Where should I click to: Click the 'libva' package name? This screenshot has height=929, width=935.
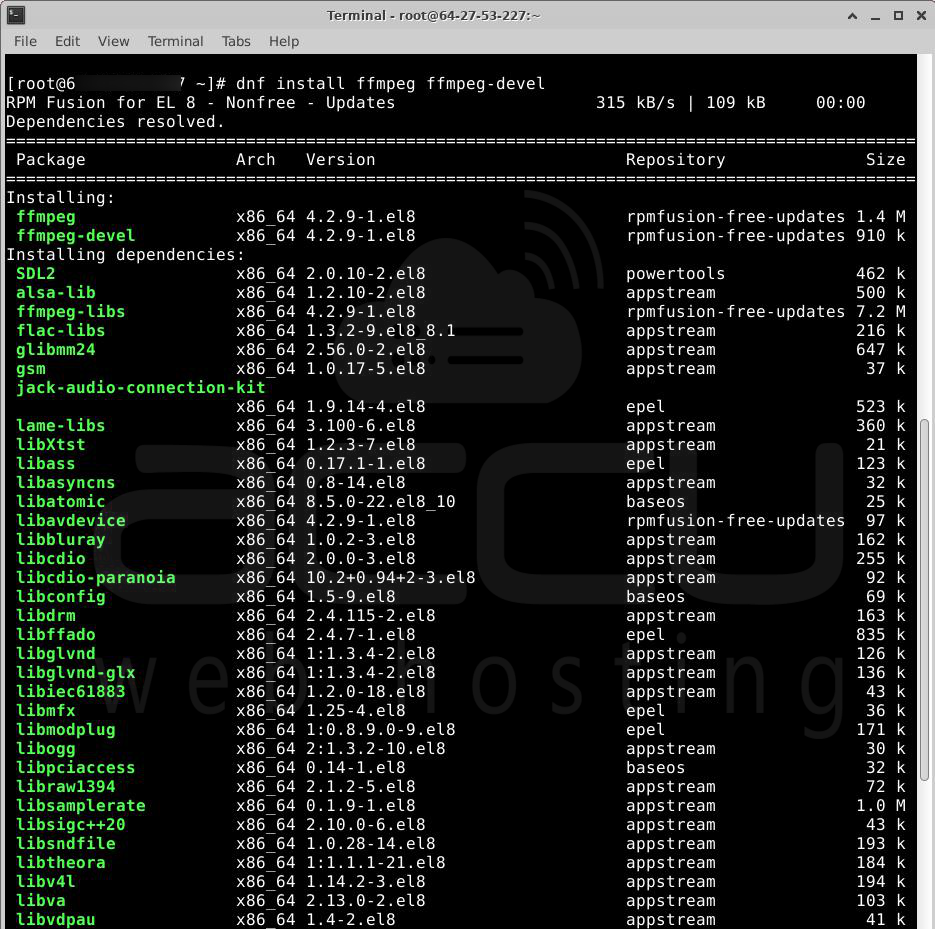point(41,900)
